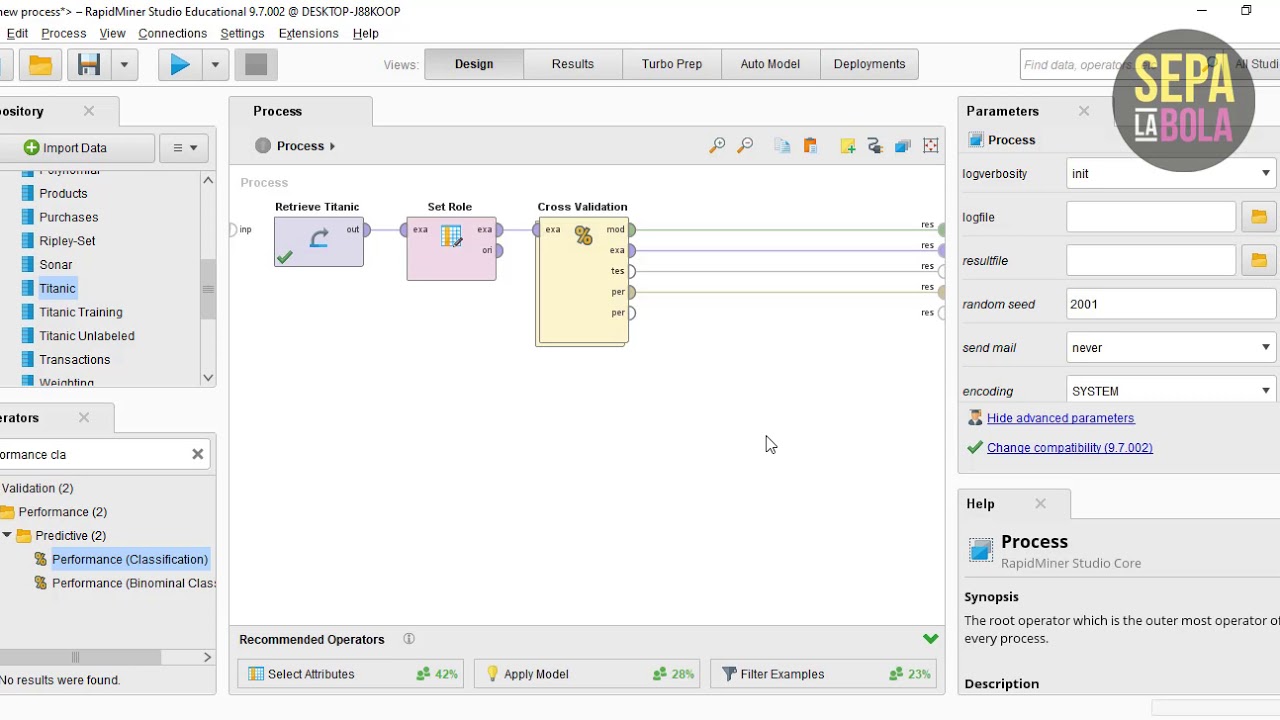Image resolution: width=1280 pixels, height=720 pixels.
Task: Close the Repository panel tab
Action: tap(89, 111)
